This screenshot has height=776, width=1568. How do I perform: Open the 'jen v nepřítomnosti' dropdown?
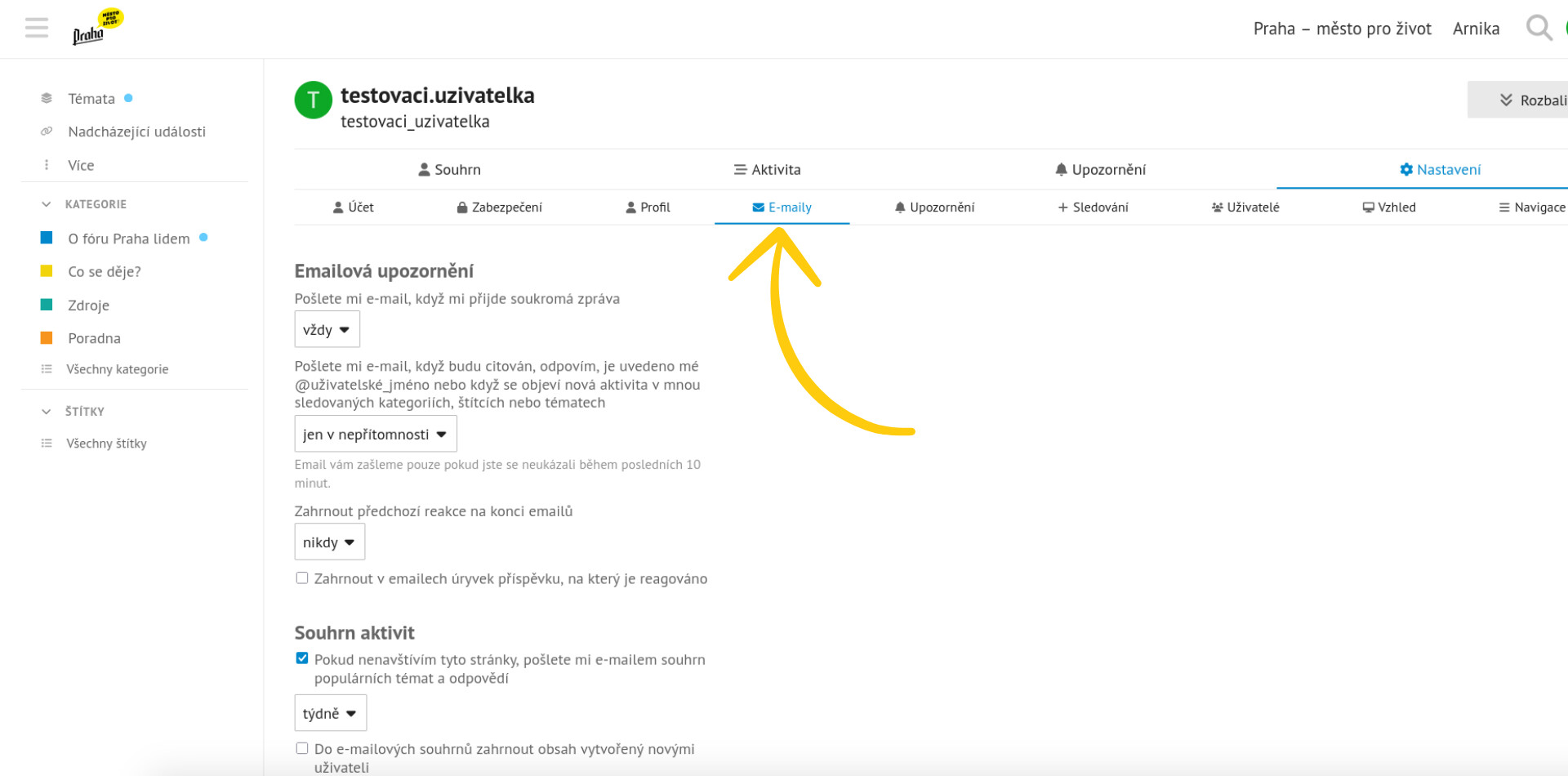(375, 435)
